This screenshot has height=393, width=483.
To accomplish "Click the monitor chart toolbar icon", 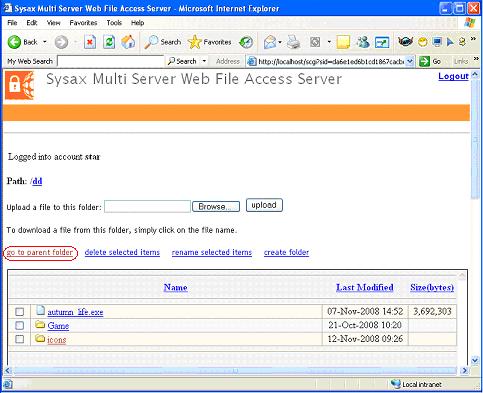I will tap(382, 42).
